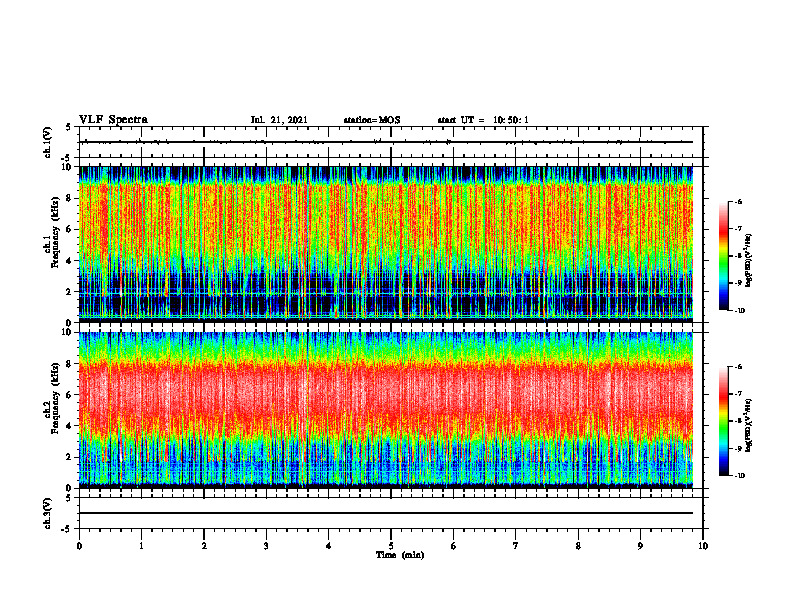Click the "VLF Spectra" plot title
792x612 pixels.
(114, 120)
